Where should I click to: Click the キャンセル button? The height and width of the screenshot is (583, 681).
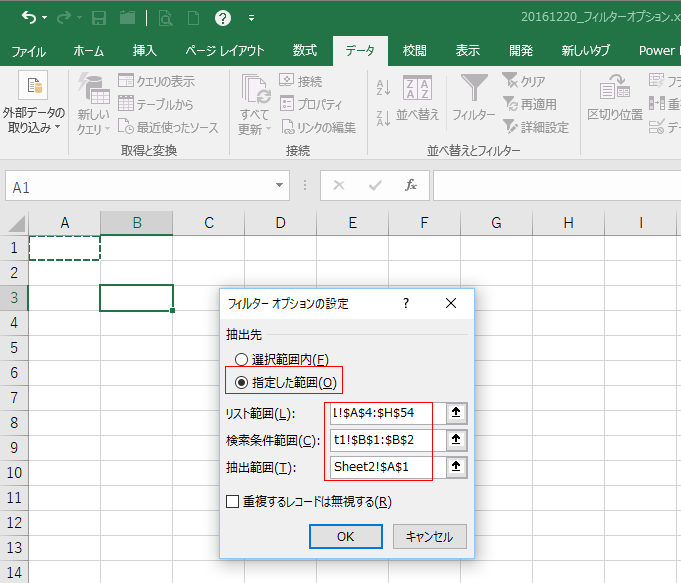(x=429, y=537)
